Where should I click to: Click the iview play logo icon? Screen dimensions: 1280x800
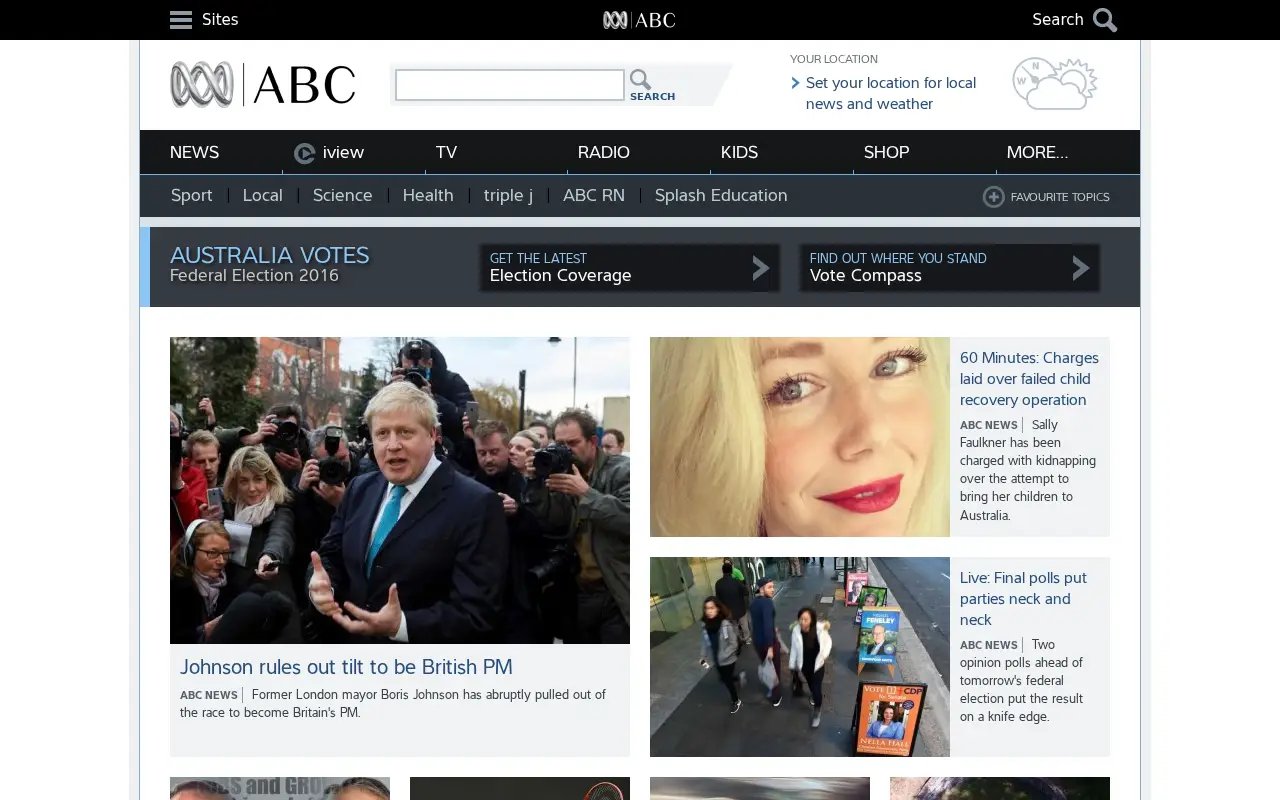click(305, 153)
